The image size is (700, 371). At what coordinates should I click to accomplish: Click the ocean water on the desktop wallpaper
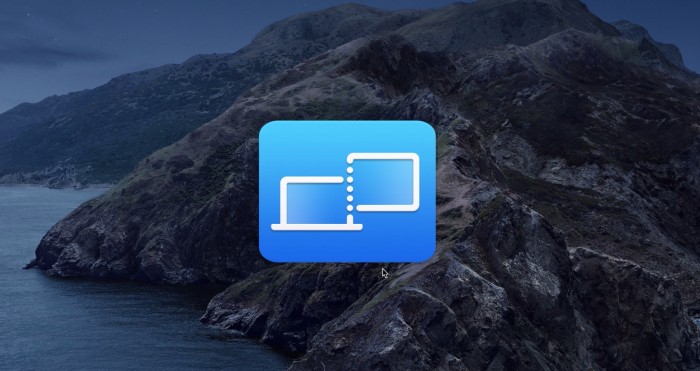pos(89,321)
